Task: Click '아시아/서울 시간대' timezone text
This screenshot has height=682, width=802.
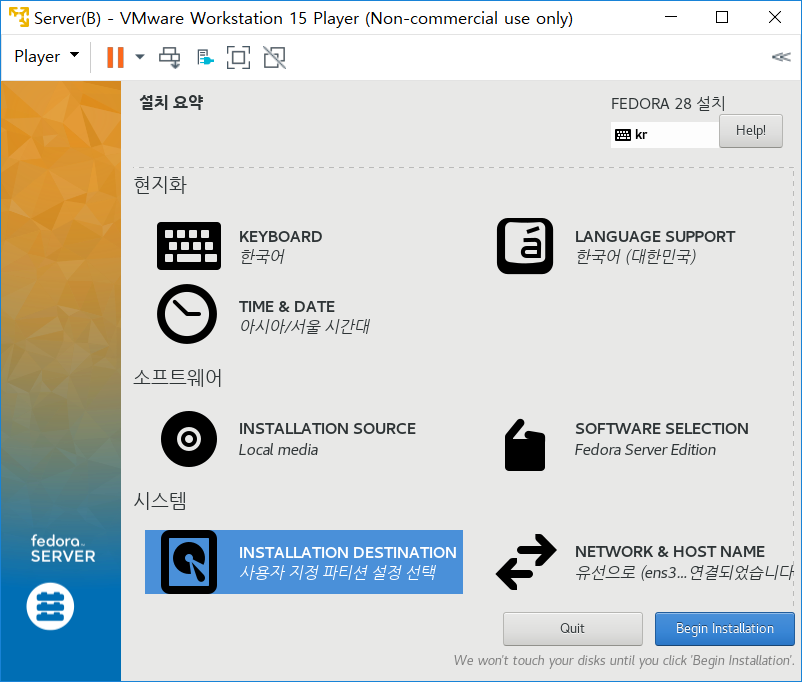Action: pyautogui.click(x=304, y=326)
